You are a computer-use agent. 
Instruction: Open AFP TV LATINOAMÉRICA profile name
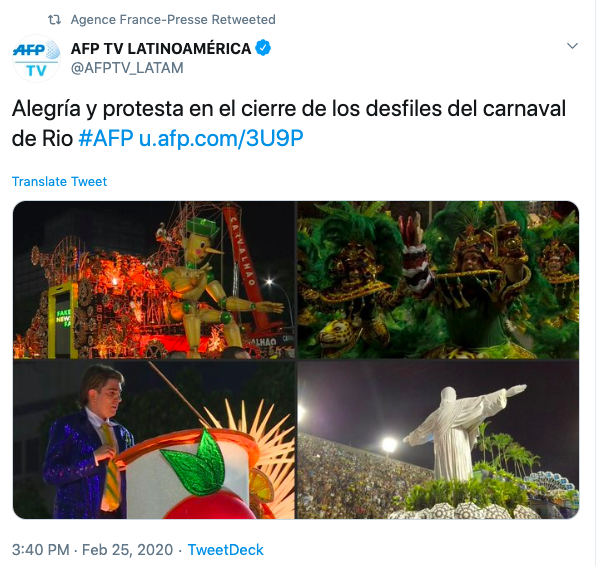point(161,48)
